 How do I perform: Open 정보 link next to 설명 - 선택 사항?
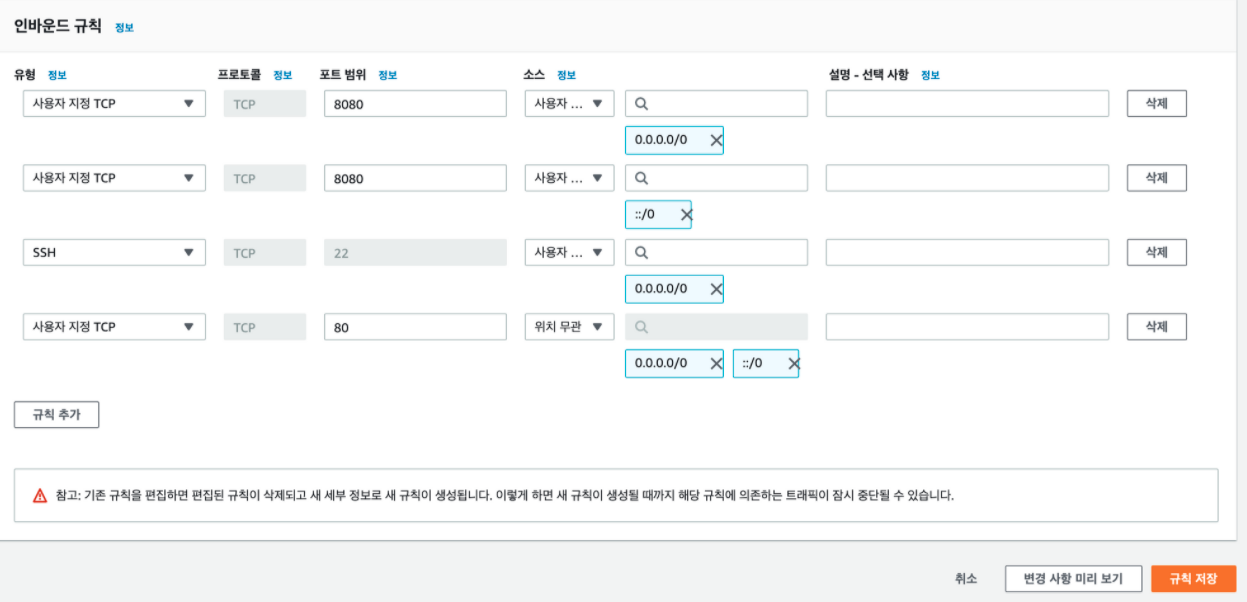click(x=930, y=75)
